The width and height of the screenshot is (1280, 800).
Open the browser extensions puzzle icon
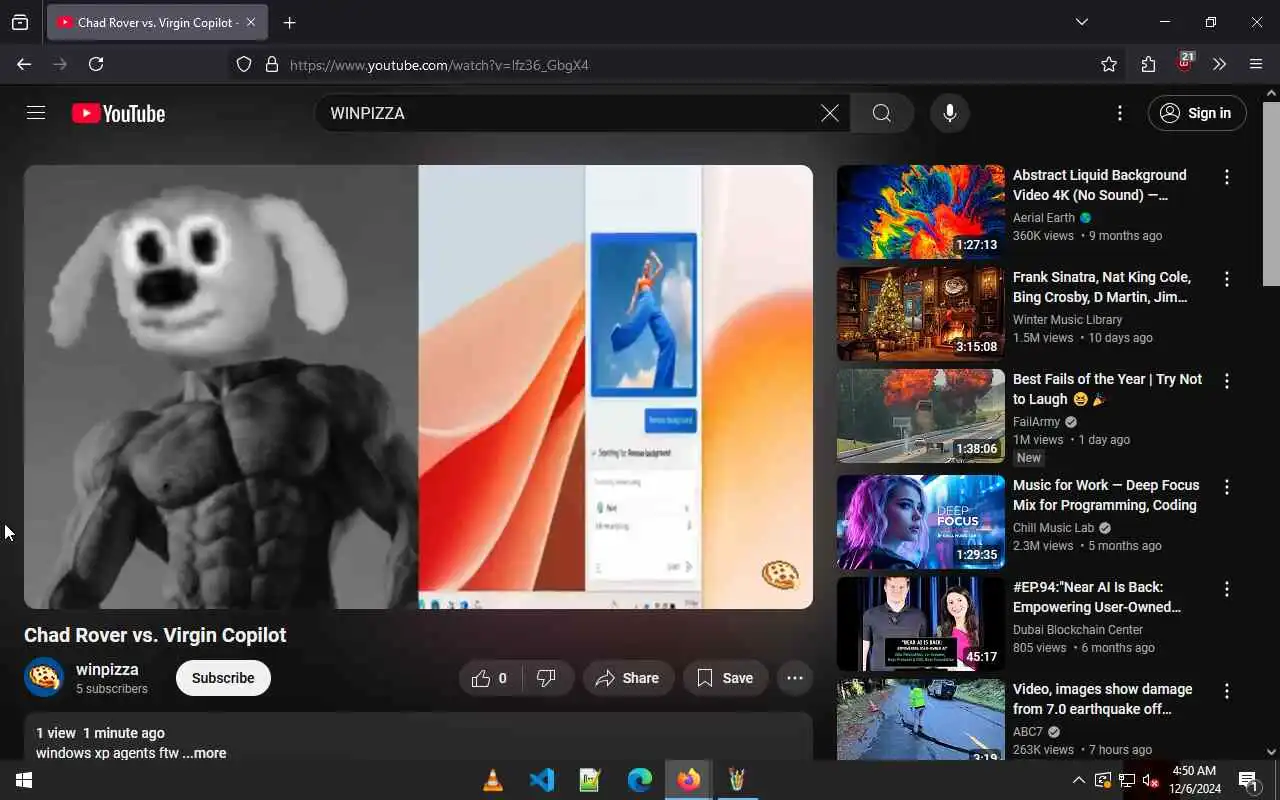(x=1148, y=64)
